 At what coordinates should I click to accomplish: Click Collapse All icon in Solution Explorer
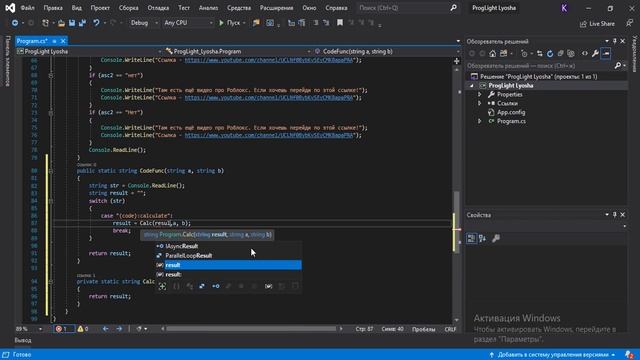click(x=560, y=53)
